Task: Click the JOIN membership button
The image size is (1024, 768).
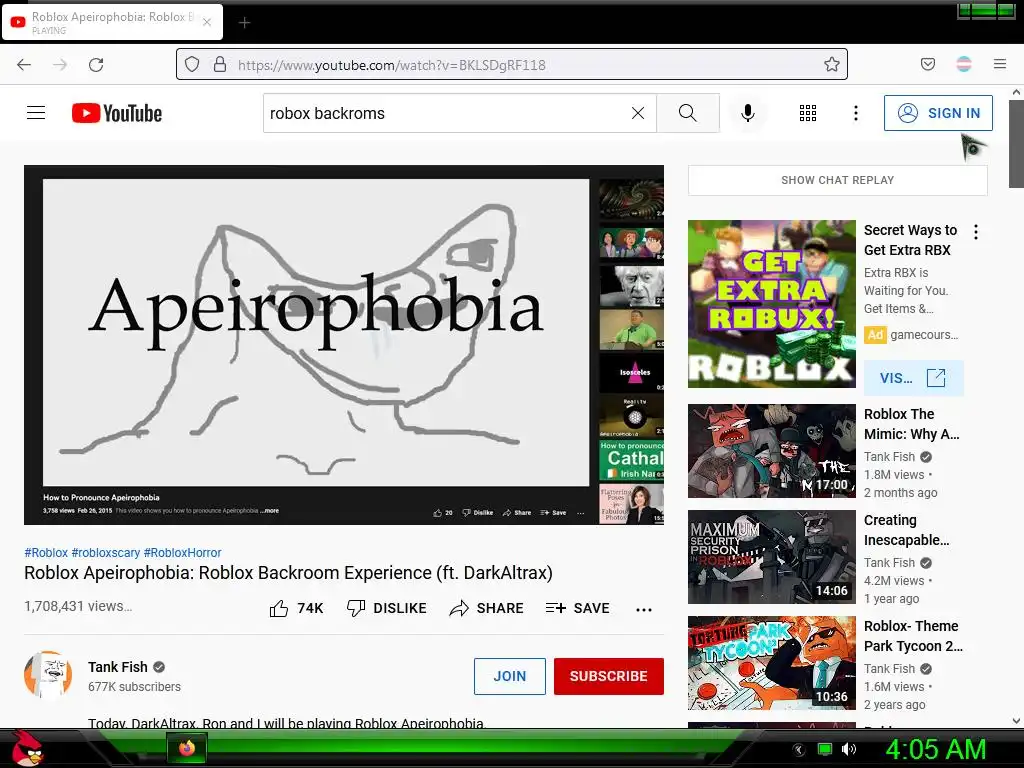Action: tap(510, 676)
